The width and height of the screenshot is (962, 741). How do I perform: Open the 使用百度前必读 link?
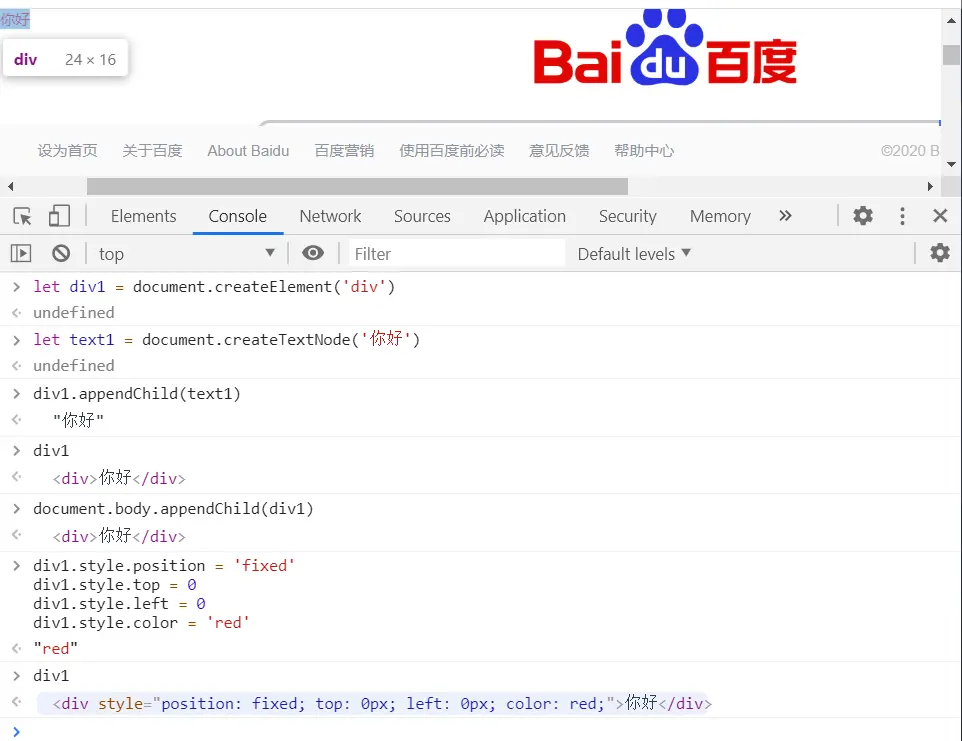pyautogui.click(x=452, y=151)
